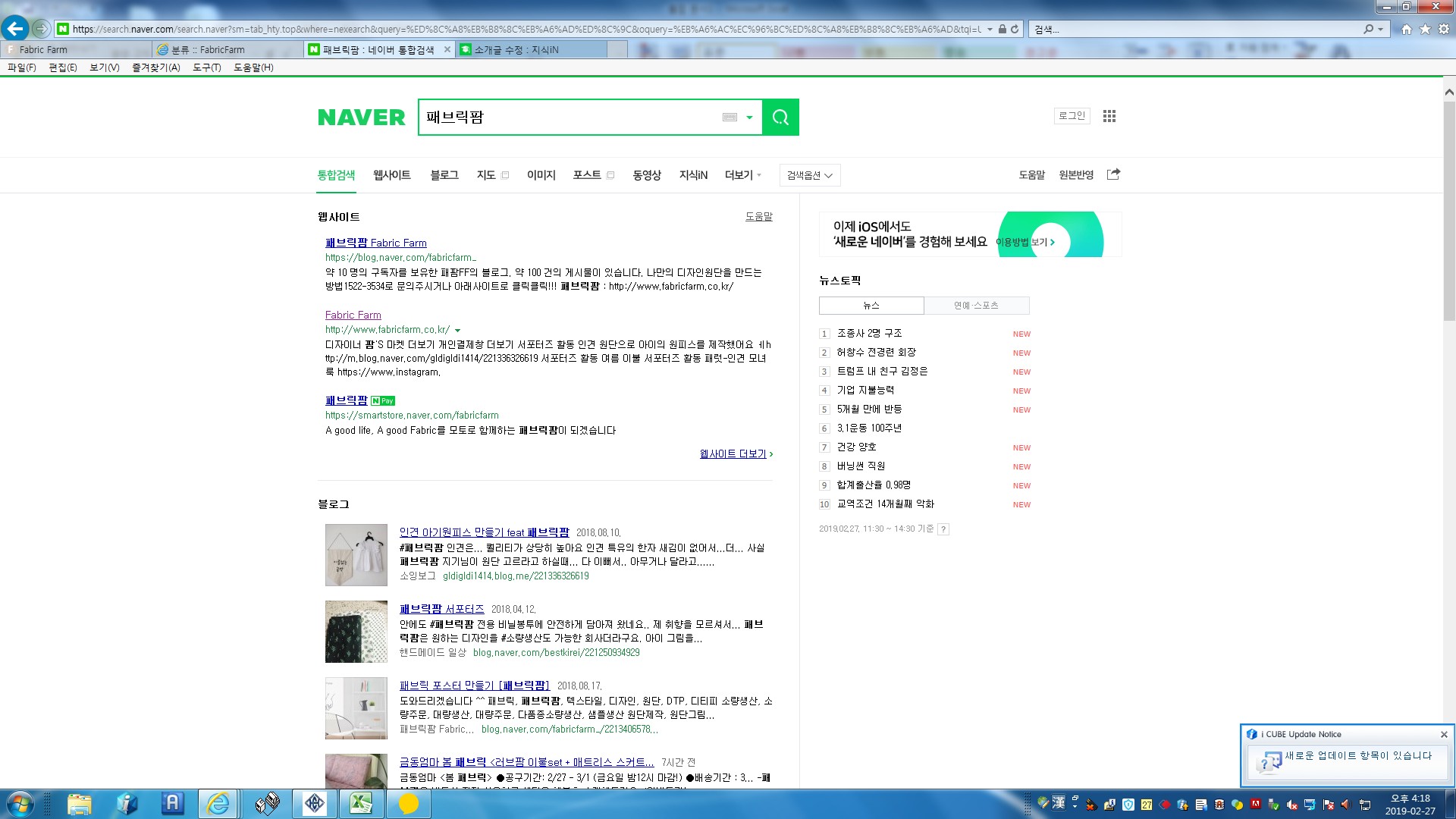Click the refresh icon in address bar
Screen dimensions: 1456x819
coord(1015,29)
